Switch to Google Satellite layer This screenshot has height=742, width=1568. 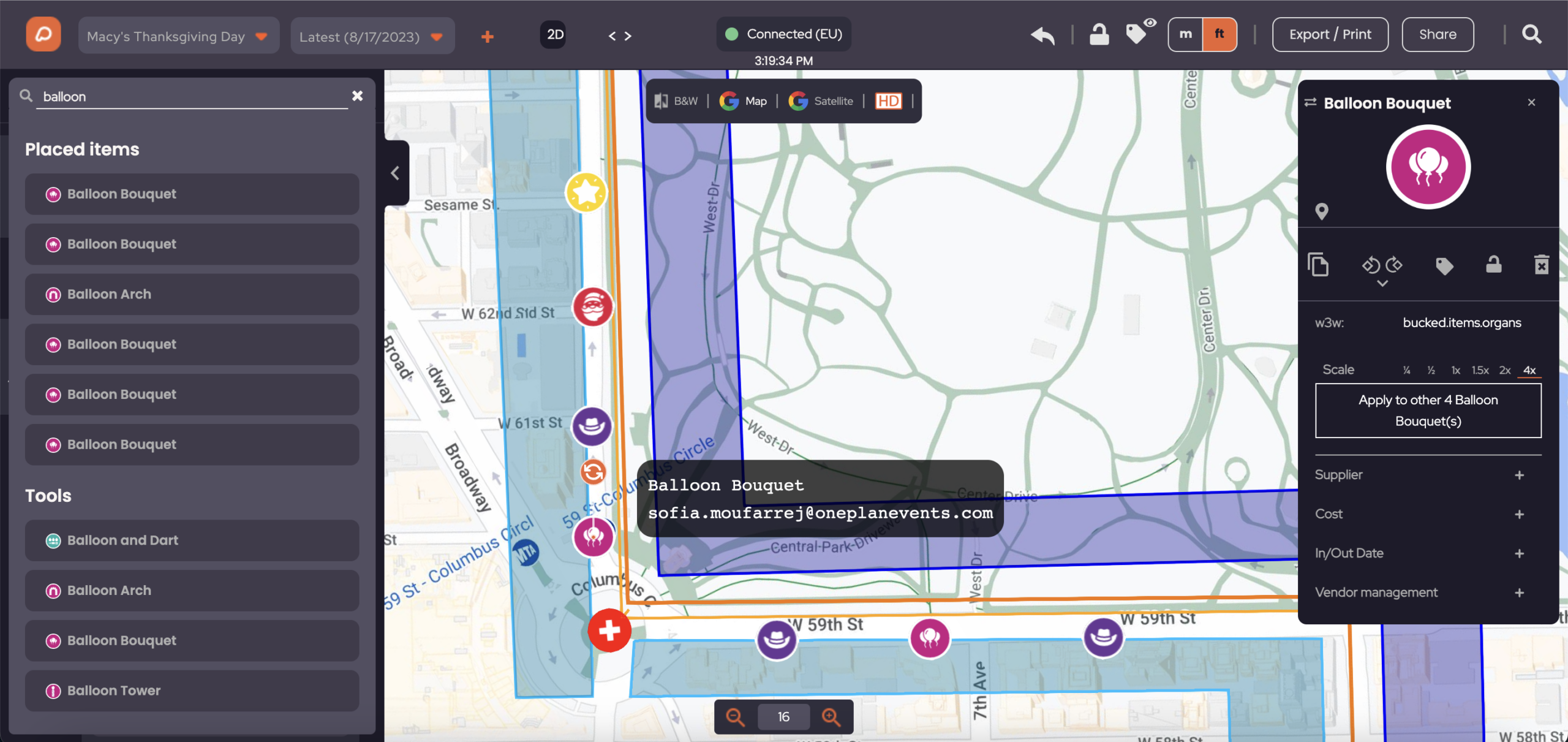click(x=821, y=101)
